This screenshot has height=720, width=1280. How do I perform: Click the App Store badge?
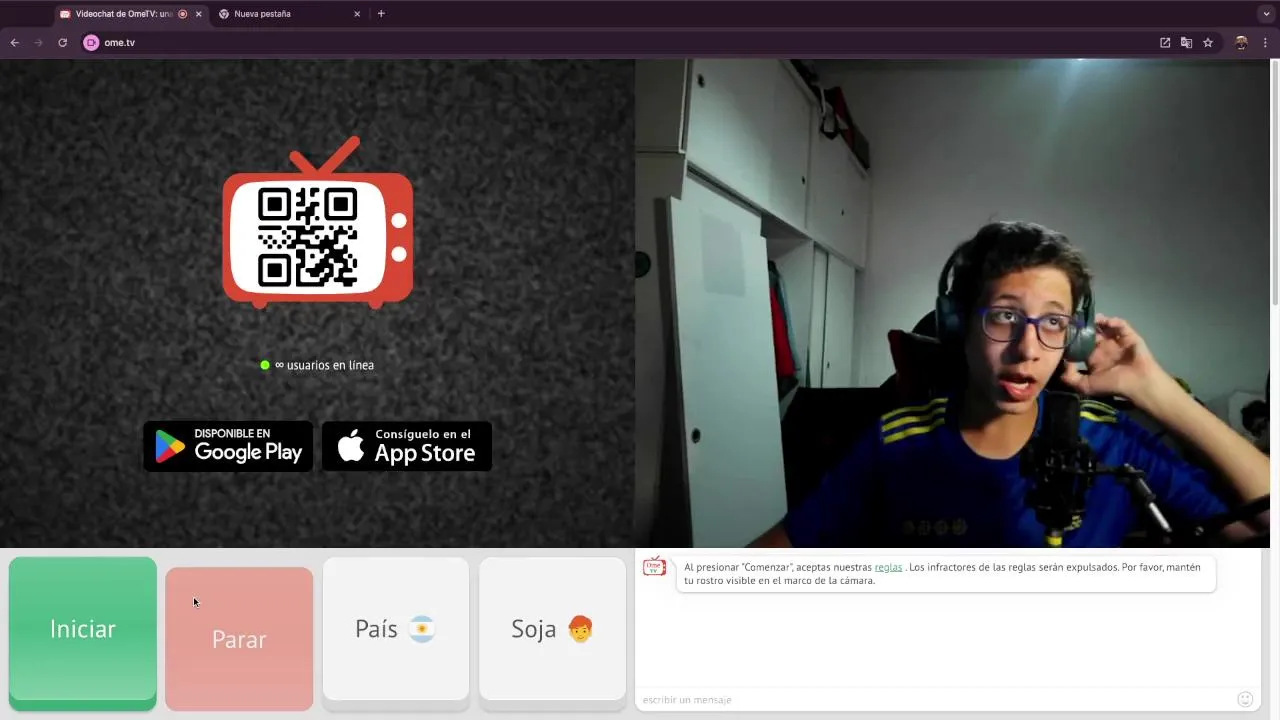pos(407,446)
